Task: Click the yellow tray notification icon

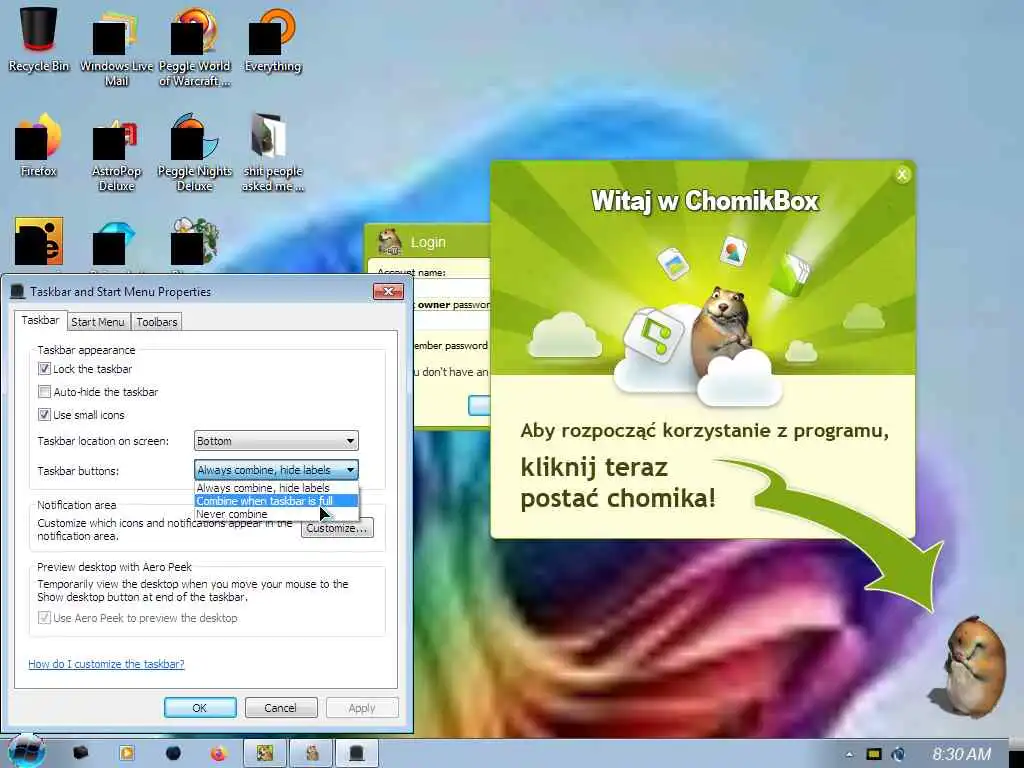Action: click(874, 754)
